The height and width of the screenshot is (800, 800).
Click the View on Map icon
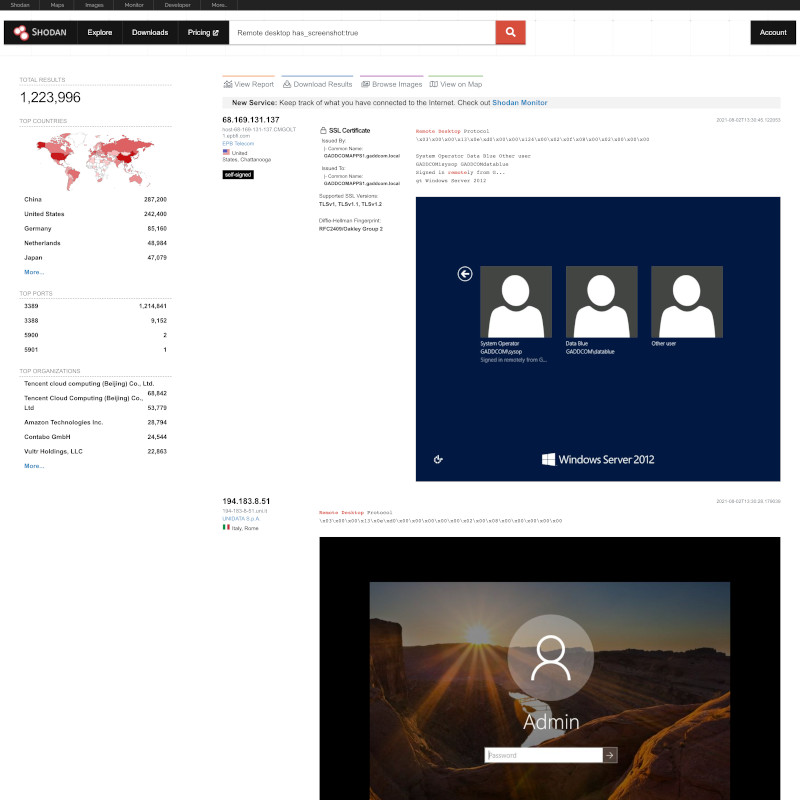click(x=434, y=84)
